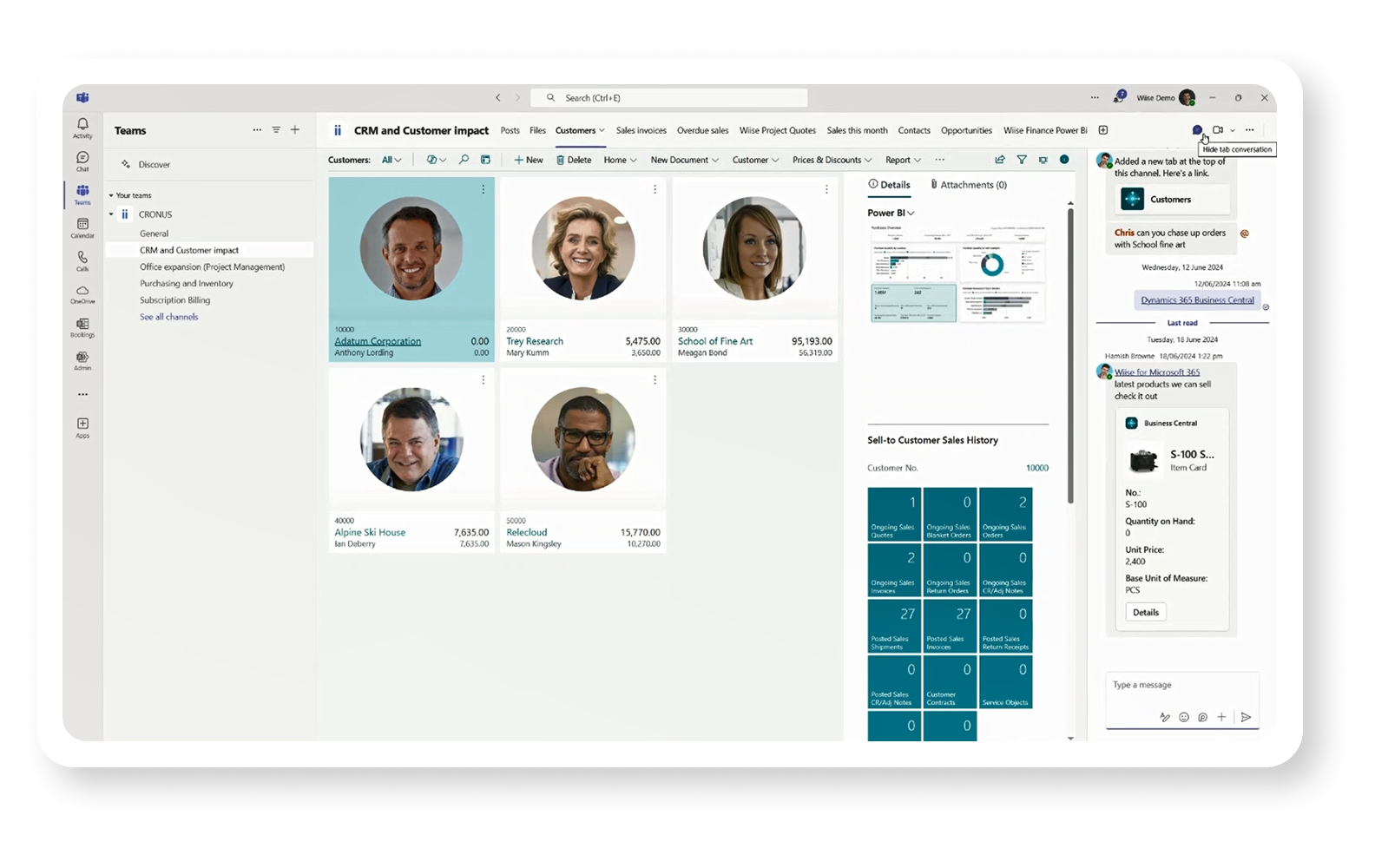The height and width of the screenshot is (868, 1375).
Task: Click the Add a tab plus icon
Action: point(1103,130)
